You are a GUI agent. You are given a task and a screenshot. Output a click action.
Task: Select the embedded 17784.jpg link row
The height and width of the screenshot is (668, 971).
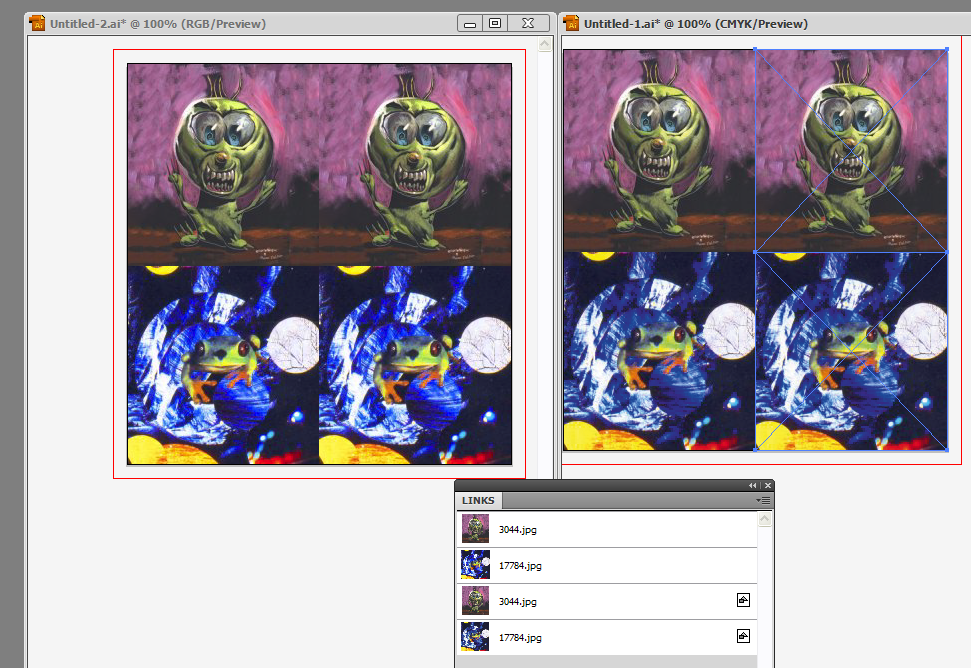607,637
